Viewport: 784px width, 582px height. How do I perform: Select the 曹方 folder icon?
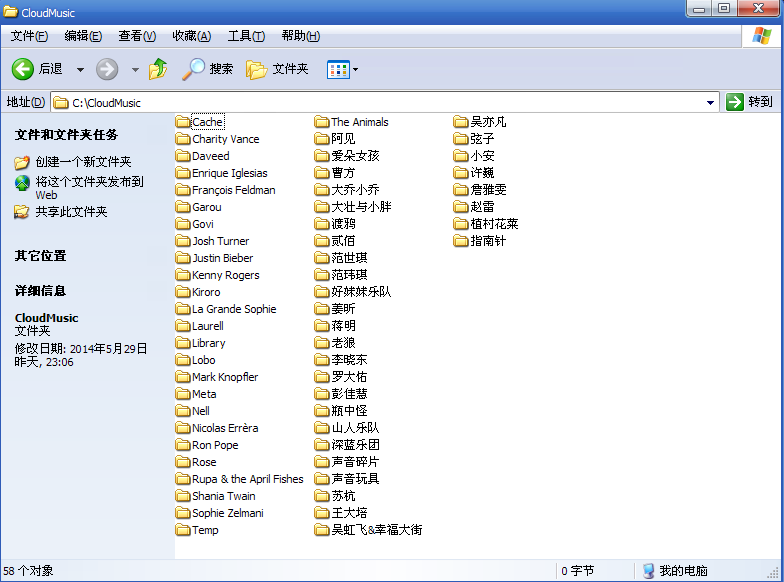coord(322,173)
